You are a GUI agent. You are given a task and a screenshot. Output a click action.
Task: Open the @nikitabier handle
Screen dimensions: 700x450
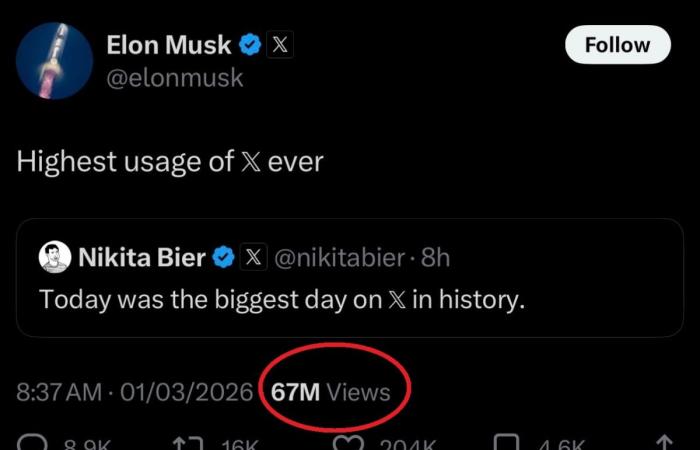pyautogui.click(x=337, y=257)
